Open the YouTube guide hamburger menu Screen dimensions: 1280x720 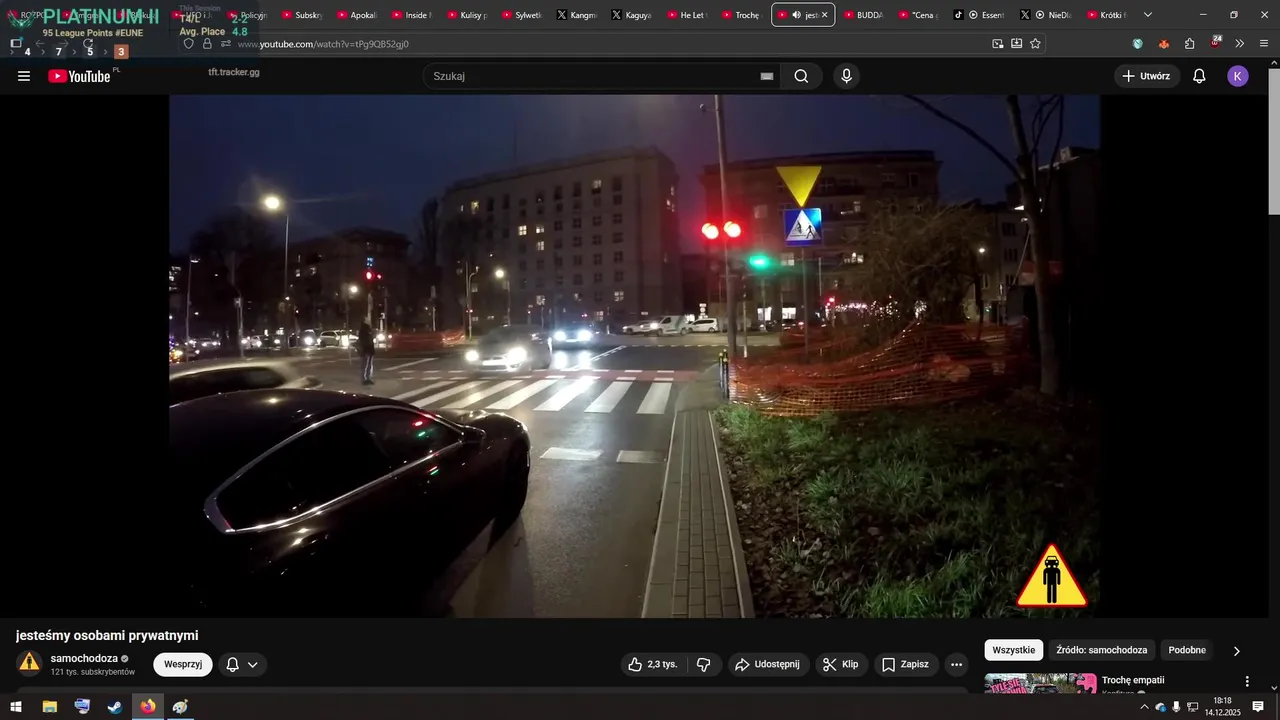pyautogui.click(x=24, y=76)
